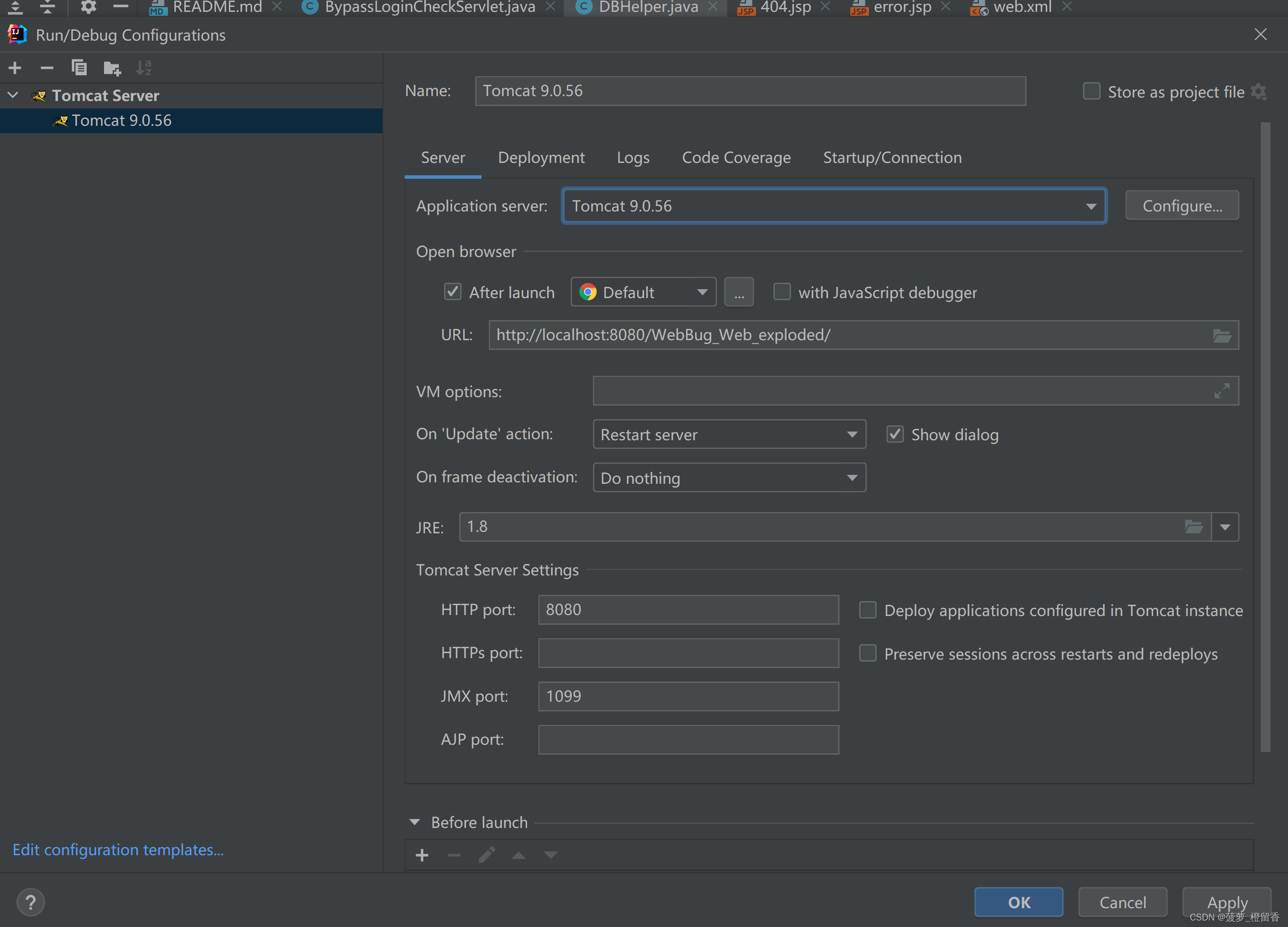
Task: Enable Deploy applications configured in Tomcat instance
Action: [x=868, y=610]
